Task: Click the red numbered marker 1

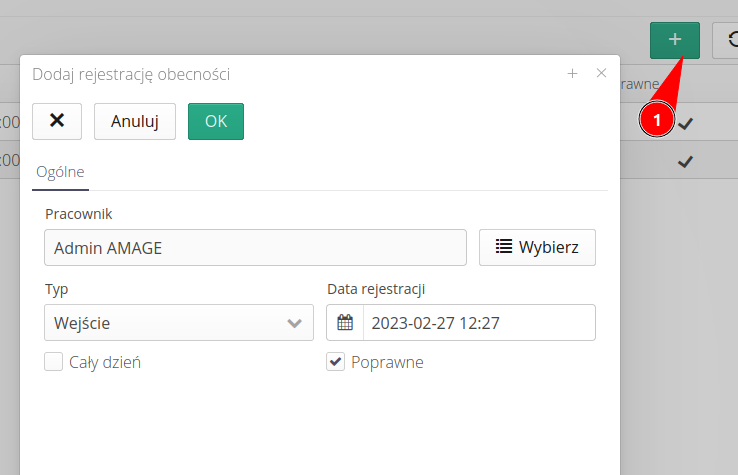Action: [656, 120]
